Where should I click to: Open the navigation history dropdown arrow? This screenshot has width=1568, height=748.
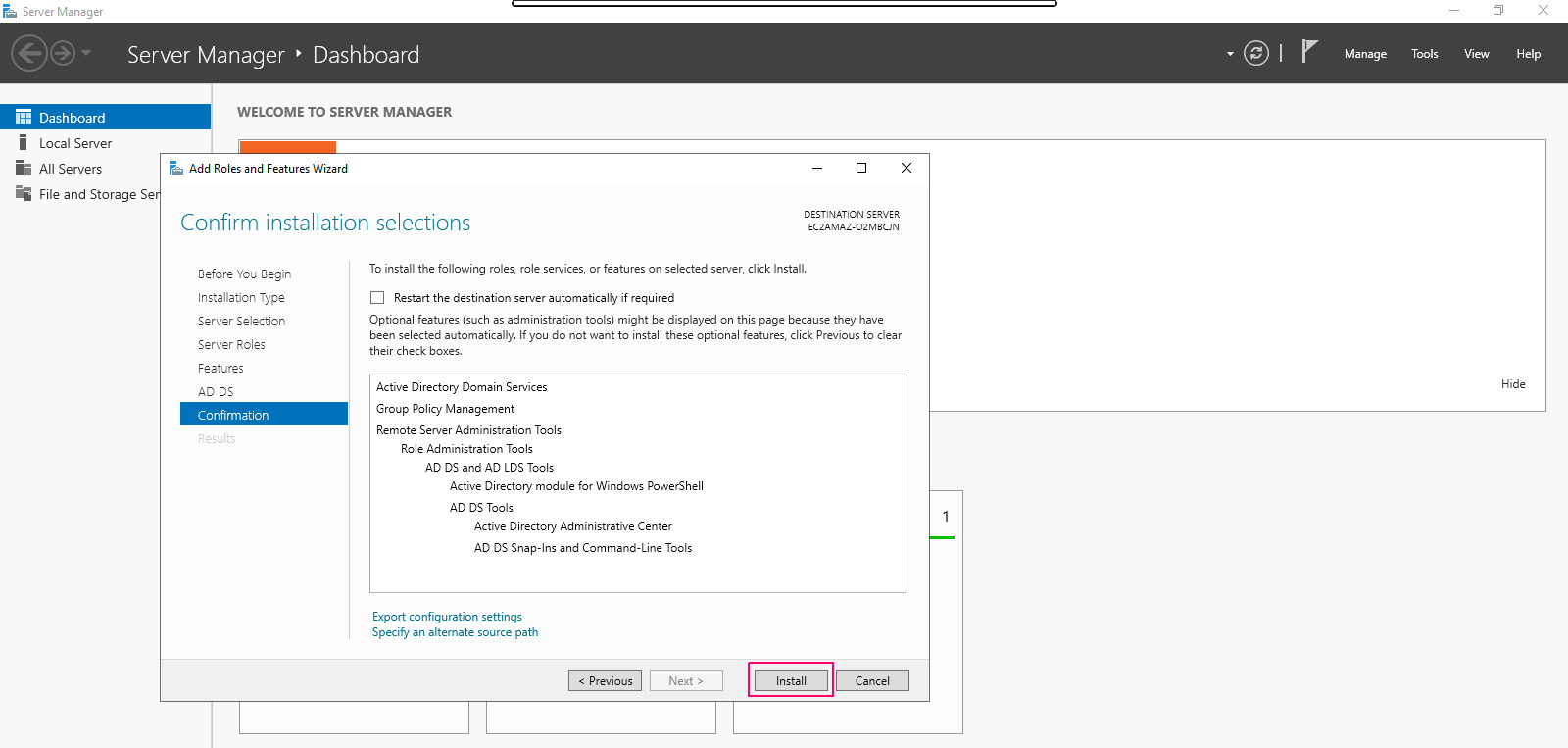click(86, 53)
